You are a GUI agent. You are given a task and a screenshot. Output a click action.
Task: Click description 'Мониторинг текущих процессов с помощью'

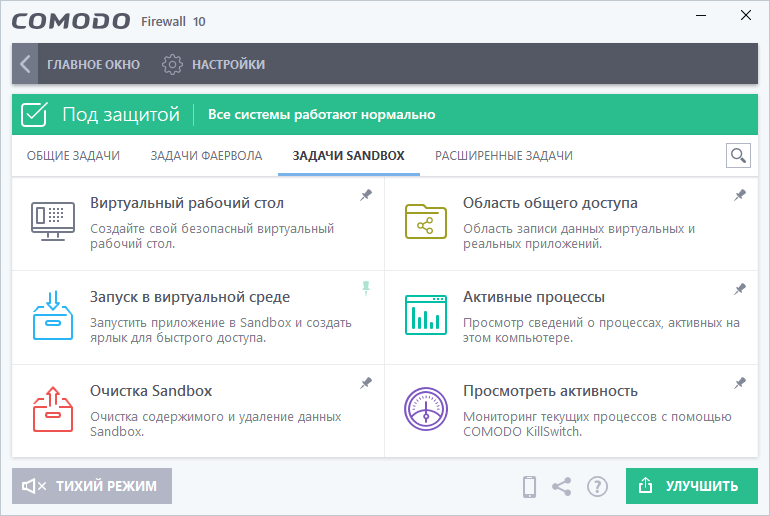click(597, 416)
